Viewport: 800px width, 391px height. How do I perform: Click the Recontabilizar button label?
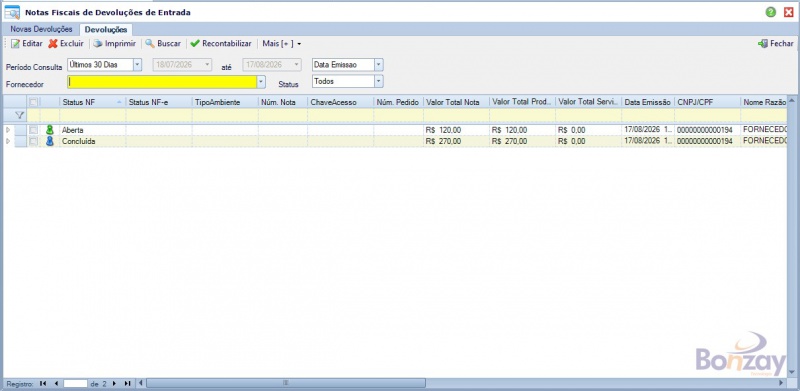[x=227, y=44]
